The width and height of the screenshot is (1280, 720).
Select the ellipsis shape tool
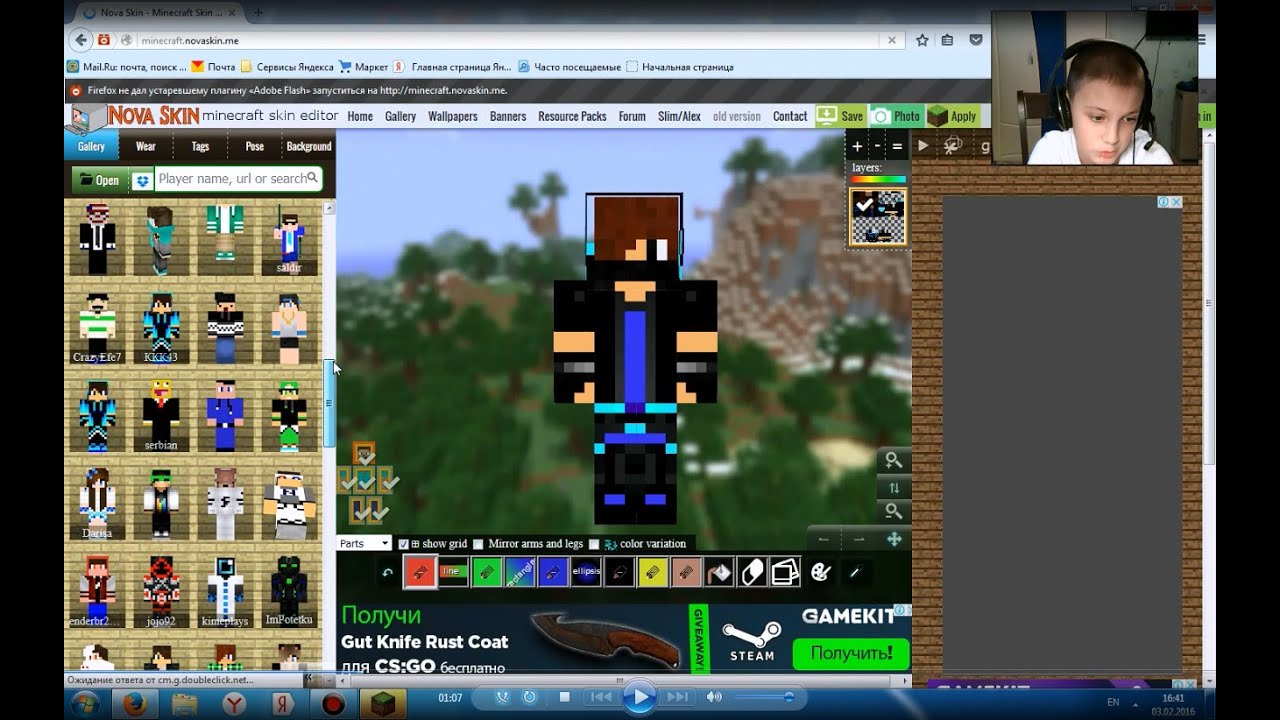pos(586,572)
